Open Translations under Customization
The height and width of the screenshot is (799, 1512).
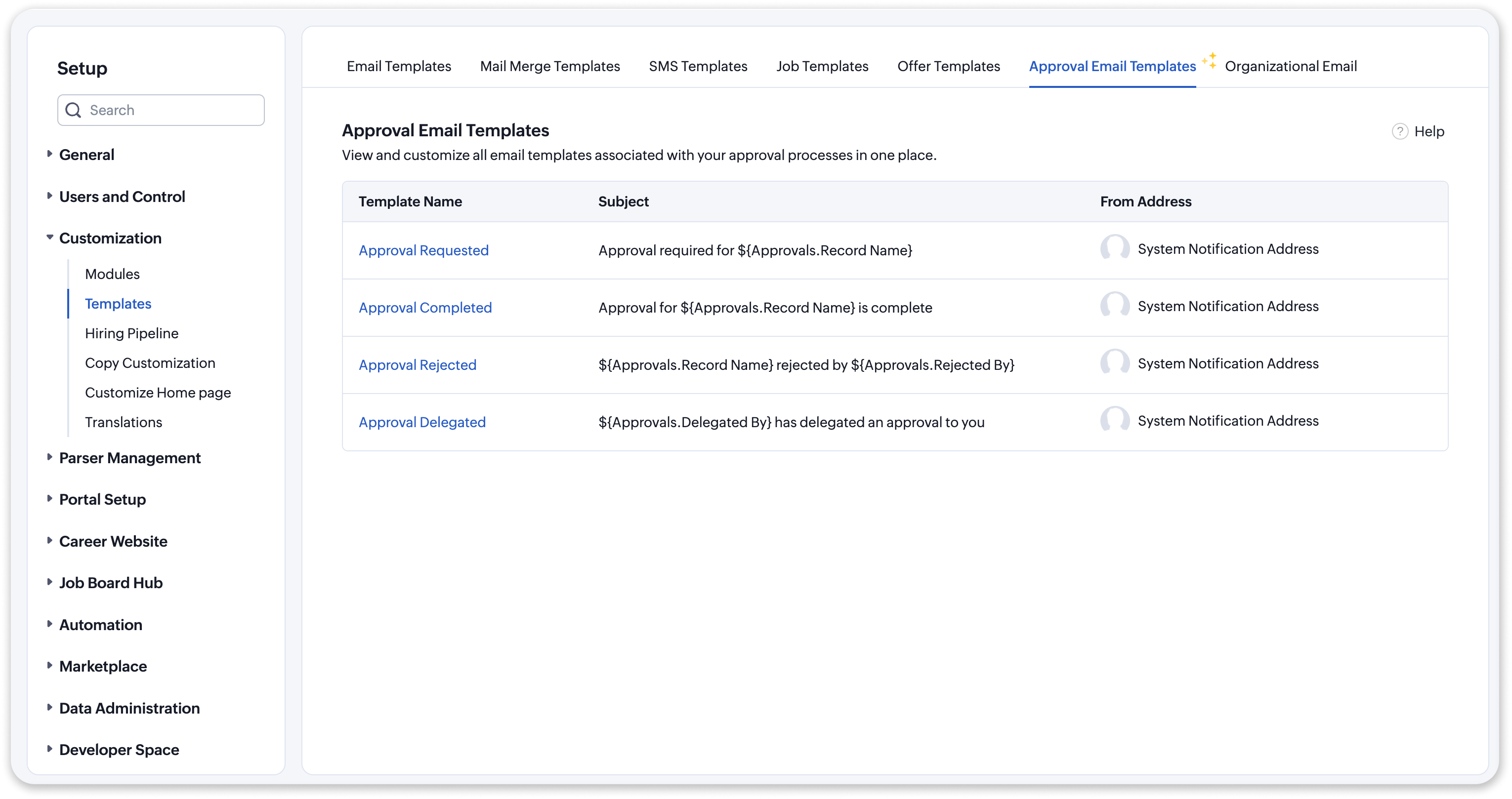tap(123, 422)
